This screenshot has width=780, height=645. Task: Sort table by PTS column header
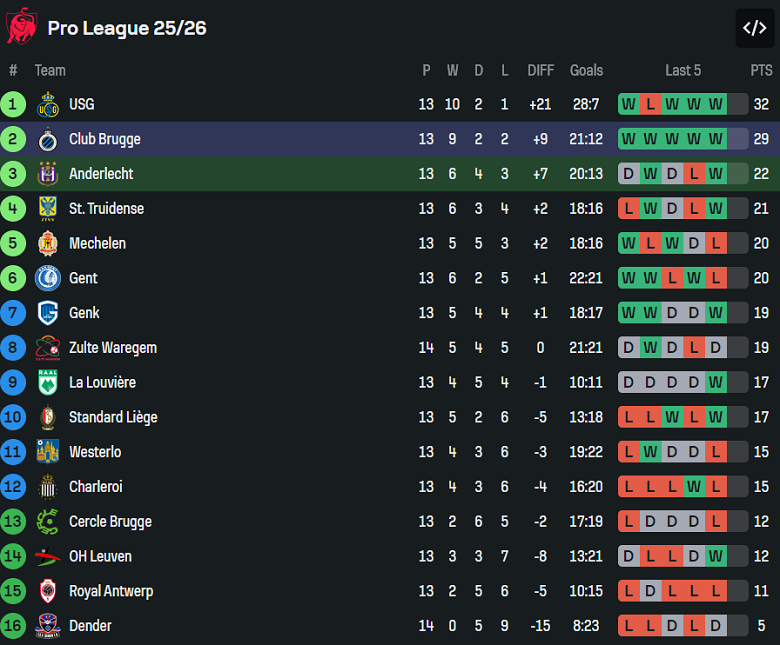(x=761, y=70)
